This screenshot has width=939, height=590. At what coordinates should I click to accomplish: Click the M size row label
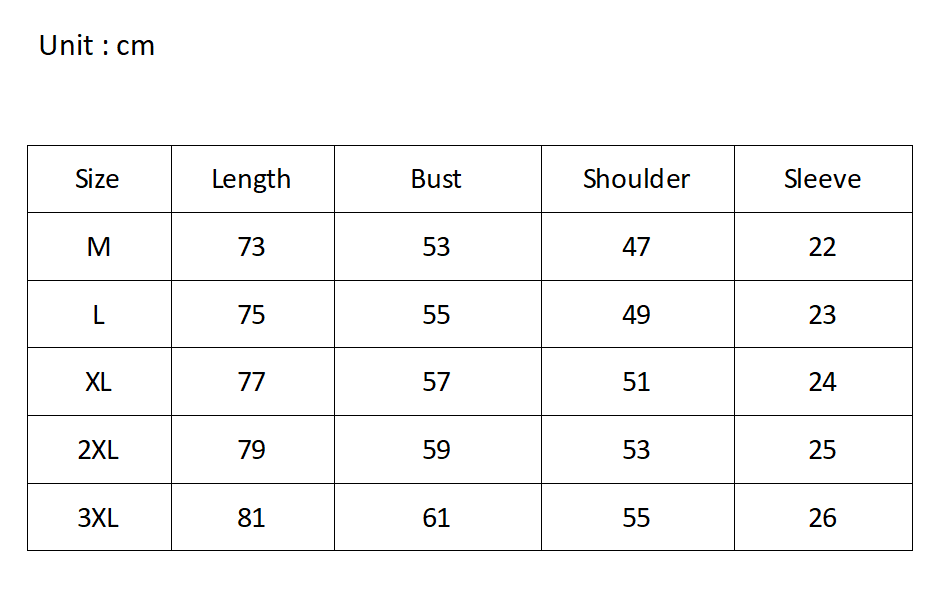[x=98, y=247]
